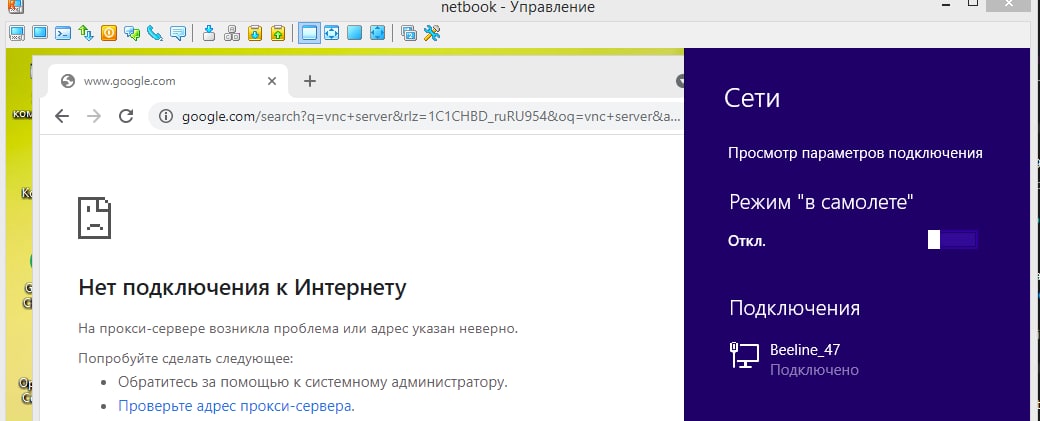Open the view connection settings link
Image resolution: width=1040 pixels, height=421 pixels.
[x=855, y=153]
